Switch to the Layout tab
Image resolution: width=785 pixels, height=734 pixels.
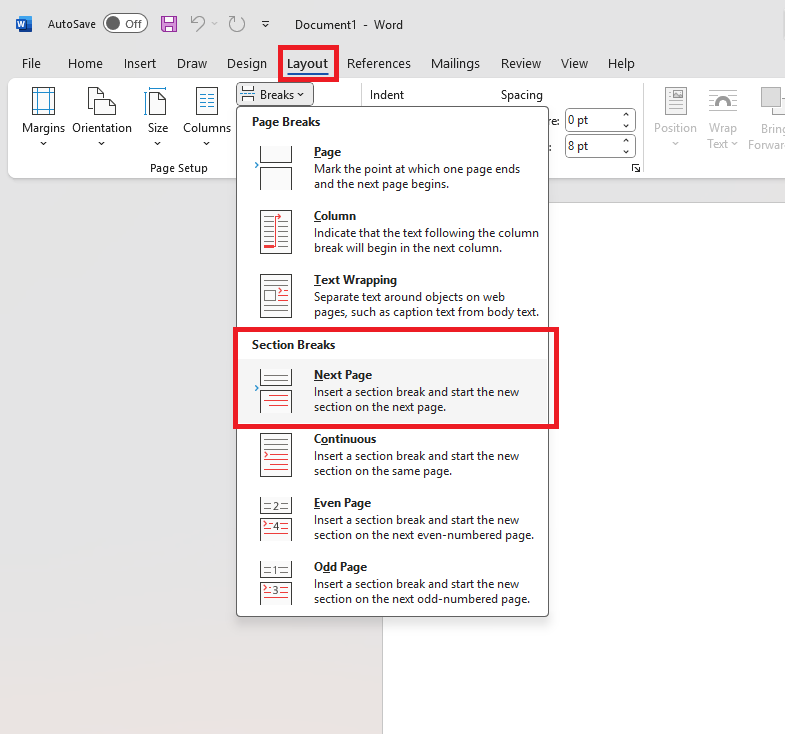tap(307, 64)
